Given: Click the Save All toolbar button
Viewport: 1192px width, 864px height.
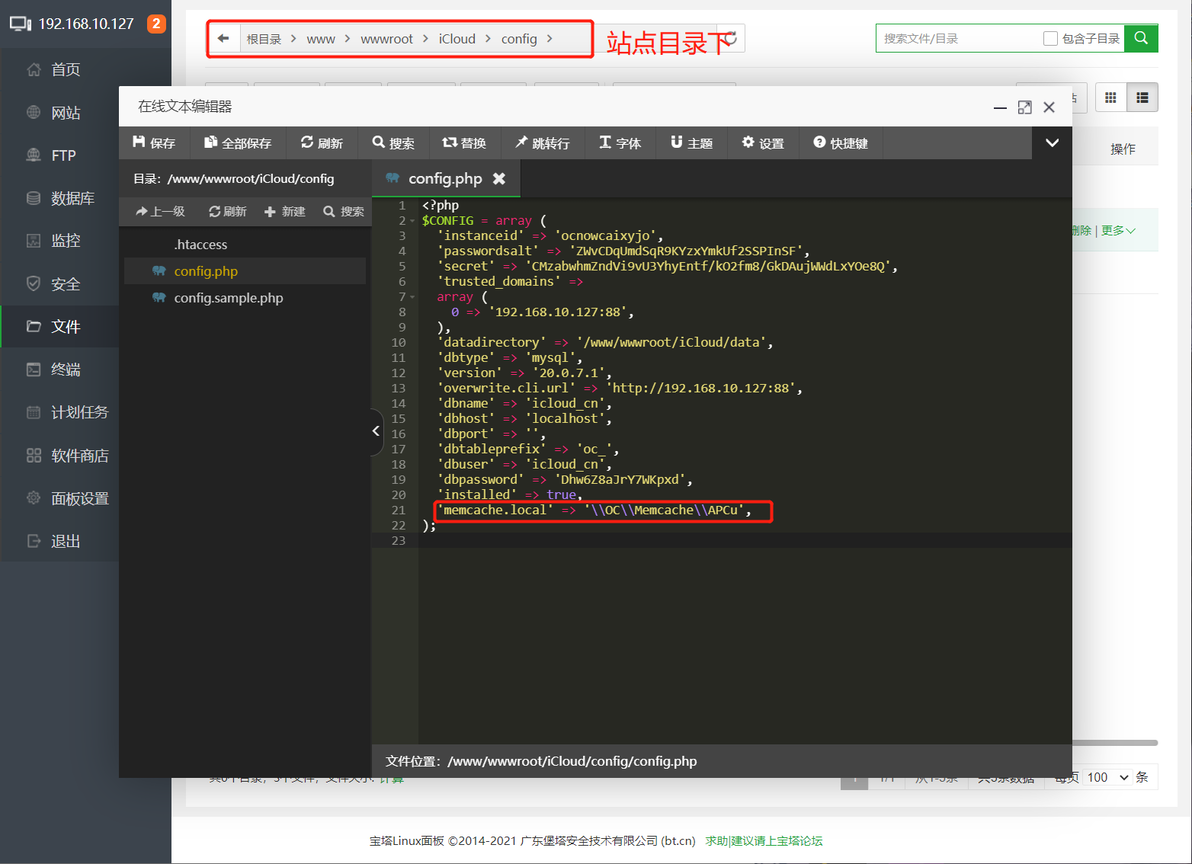Looking at the screenshot, I should pyautogui.click(x=237, y=143).
